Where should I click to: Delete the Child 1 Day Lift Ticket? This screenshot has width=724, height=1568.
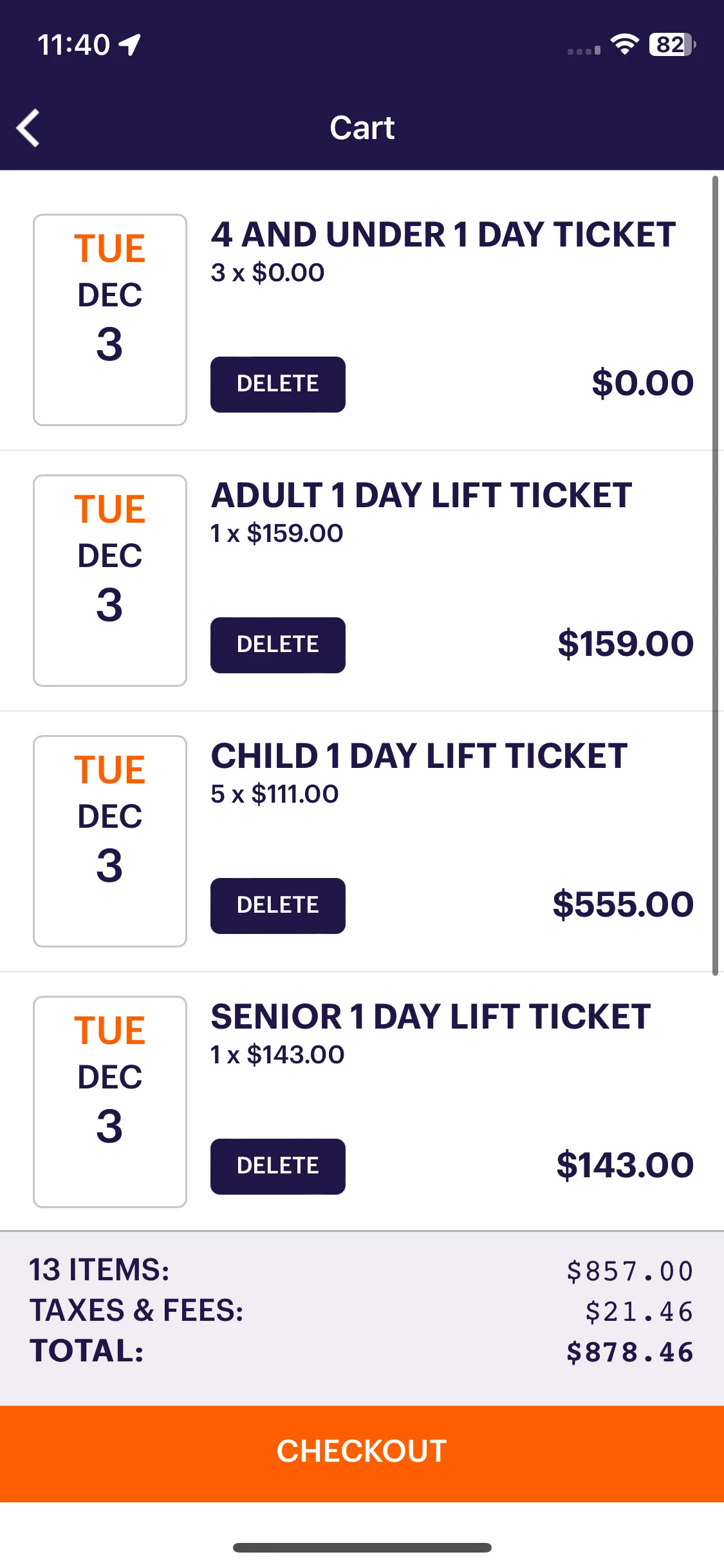(278, 906)
